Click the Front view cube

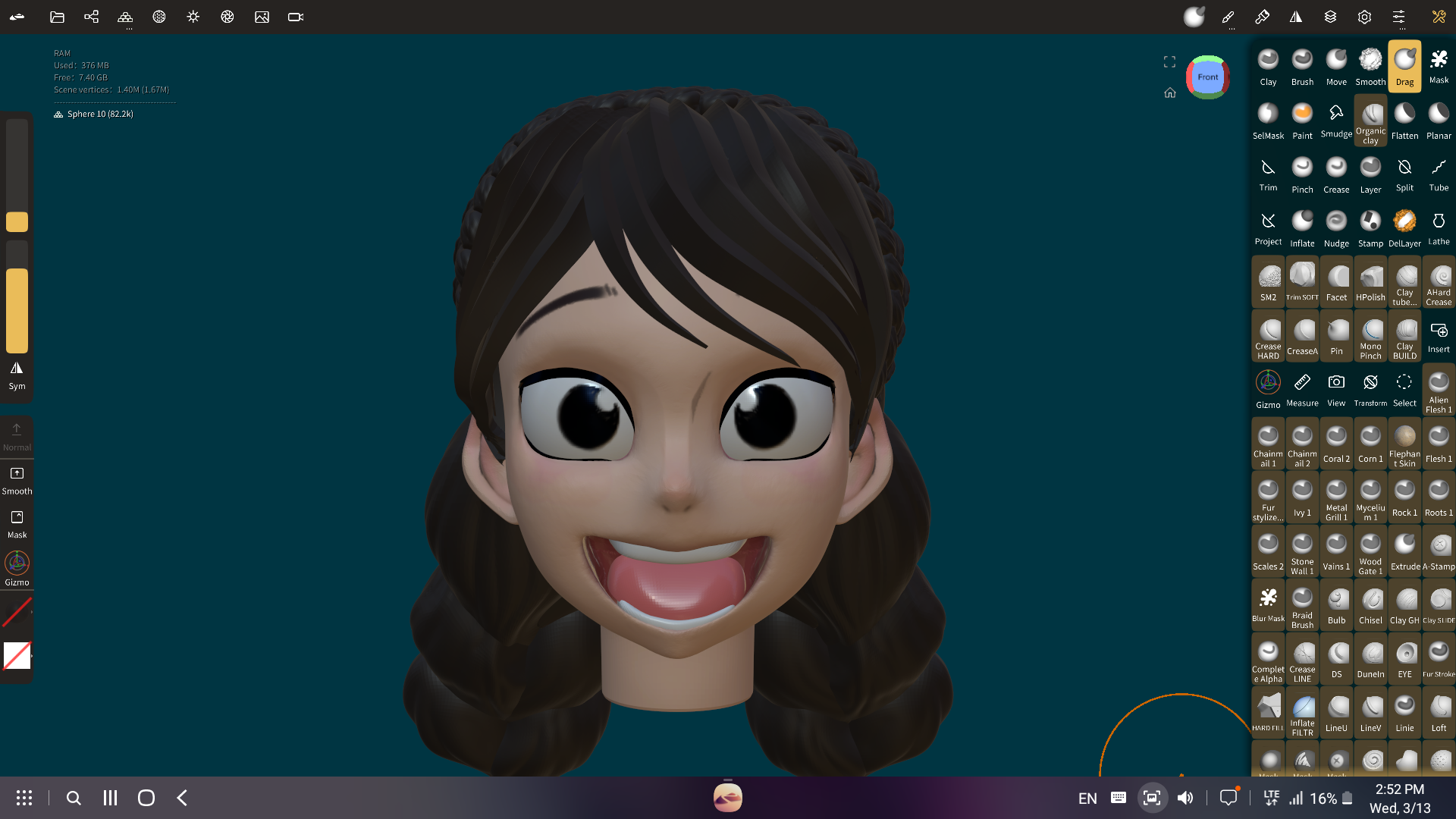click(x=1208, y=77)
